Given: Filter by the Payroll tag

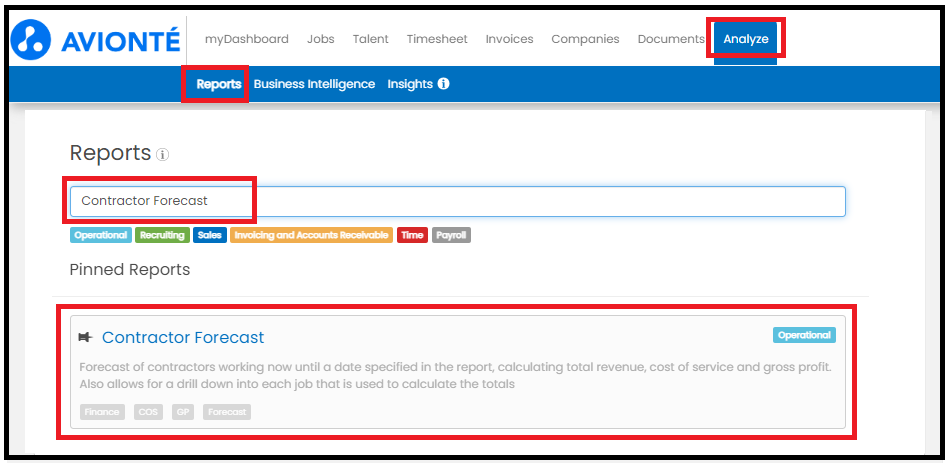Looking at the screenshot, I should pyautogui.click(x=451, y=235).
